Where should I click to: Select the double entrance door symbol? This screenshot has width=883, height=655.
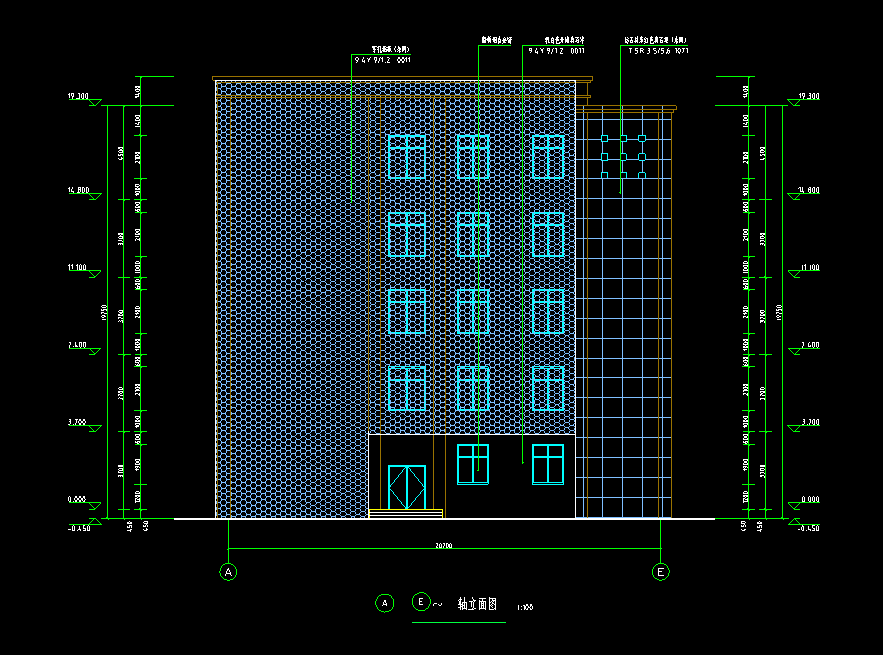pos(406,487)
